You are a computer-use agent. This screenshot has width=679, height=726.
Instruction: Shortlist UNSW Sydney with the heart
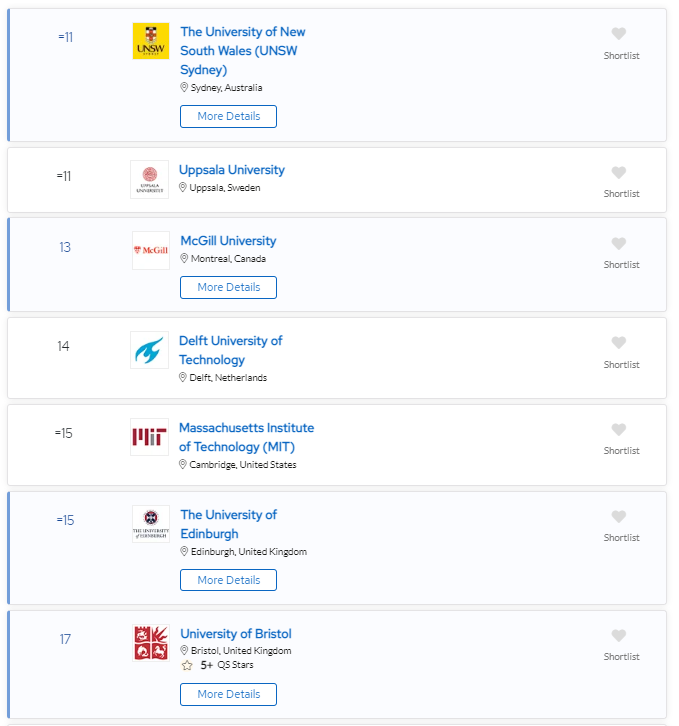619,34
